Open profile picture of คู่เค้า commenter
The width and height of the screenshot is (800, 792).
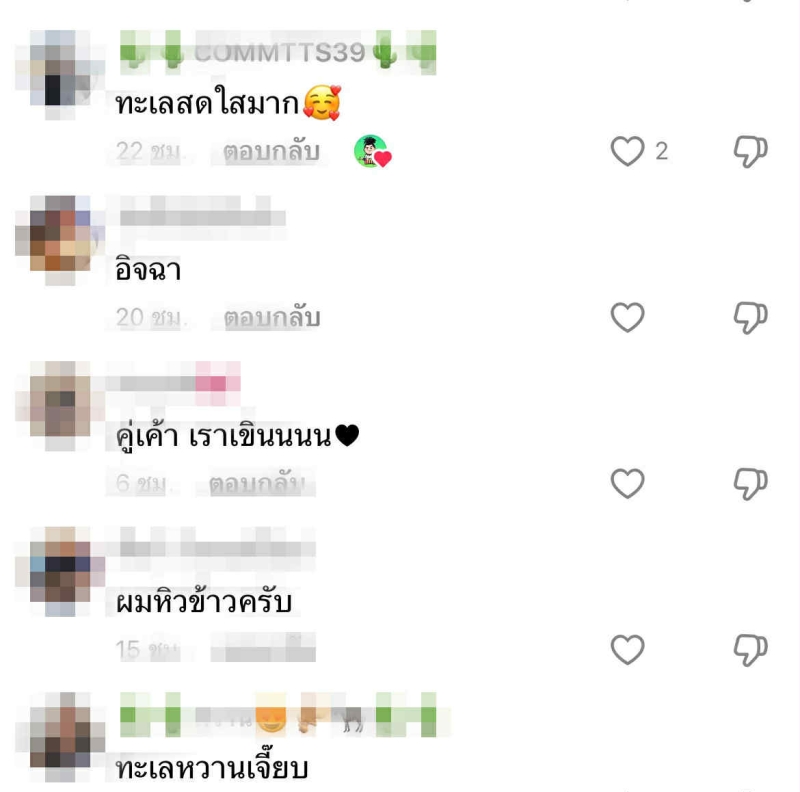60,406
